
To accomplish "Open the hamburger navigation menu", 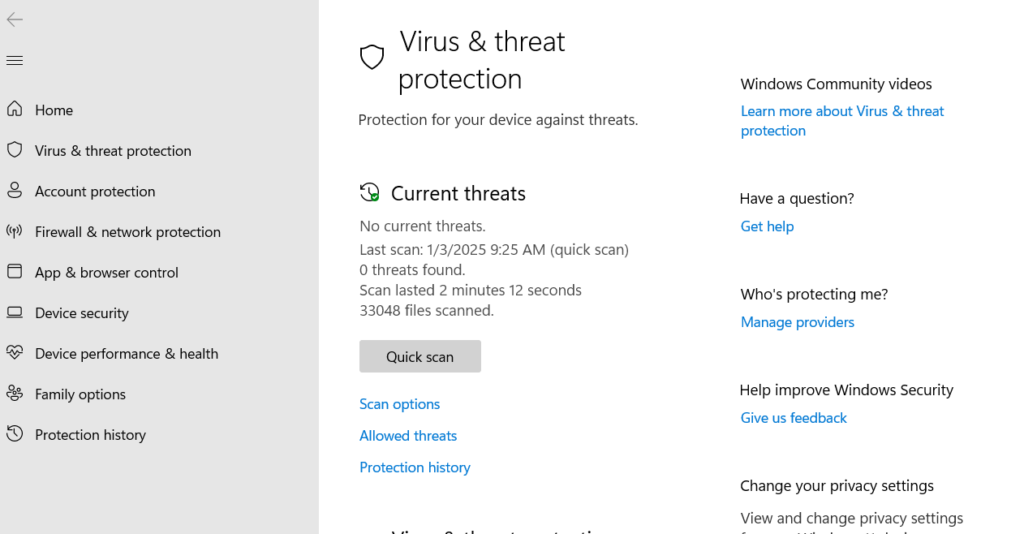I will (x=14, y=61).
